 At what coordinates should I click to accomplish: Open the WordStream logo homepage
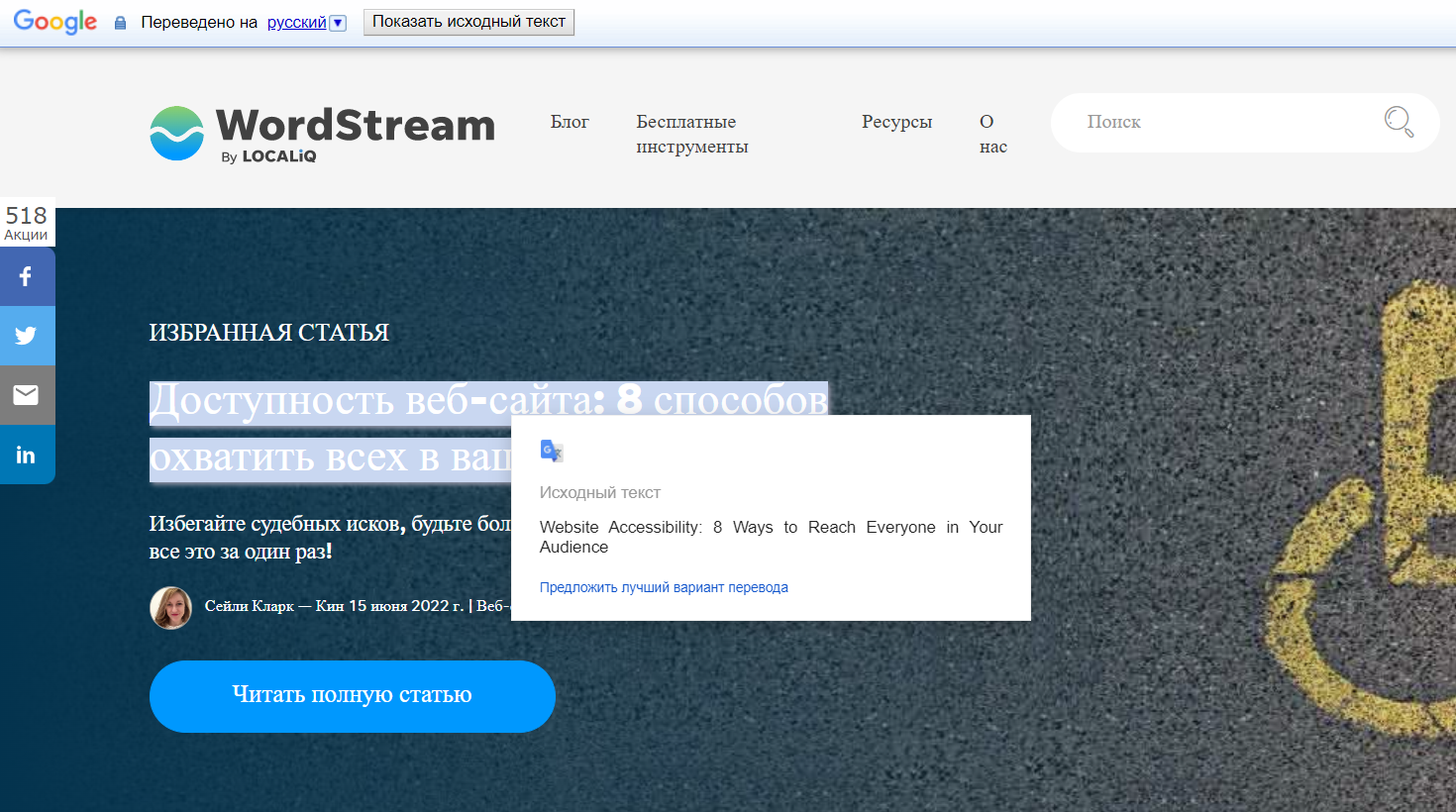click(x=322, y=134)
